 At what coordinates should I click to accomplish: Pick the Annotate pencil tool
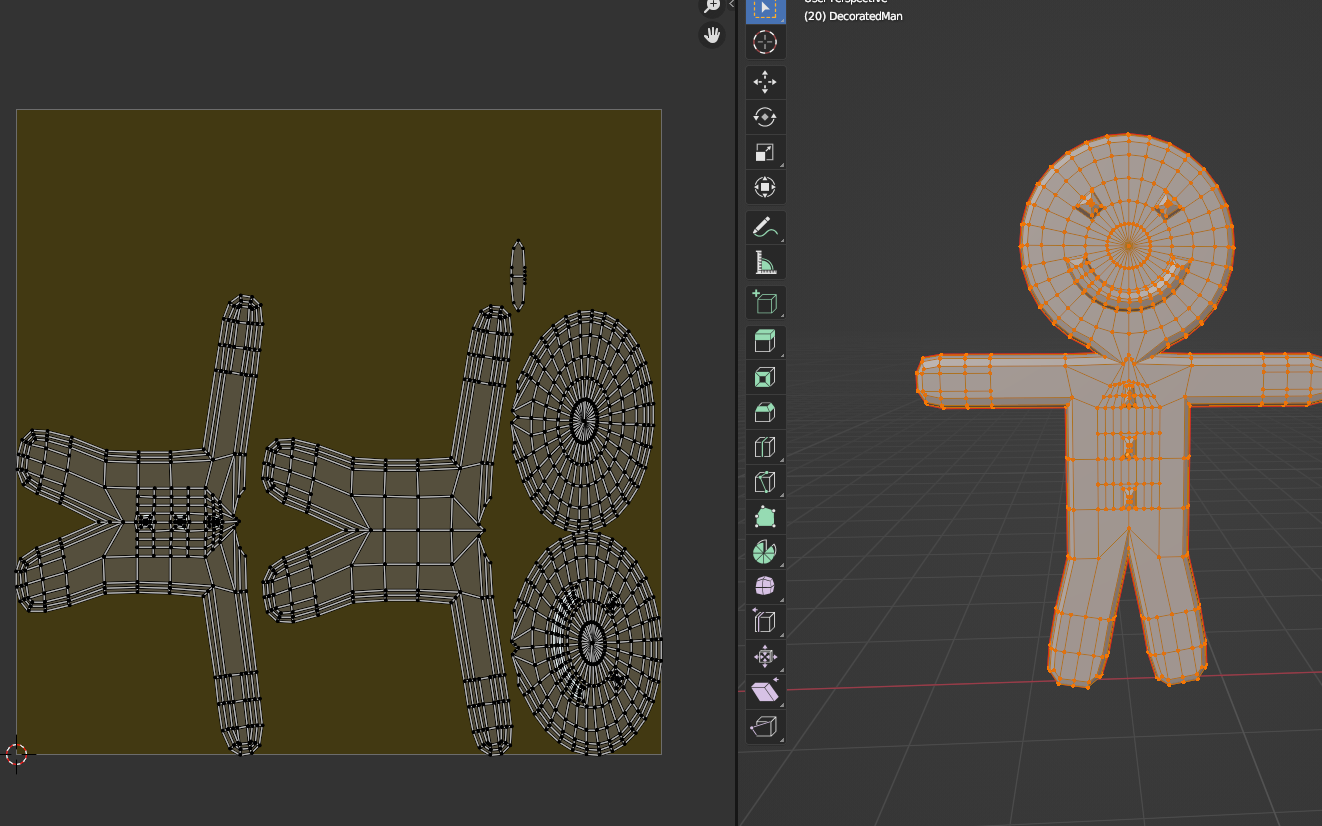pos(765,227)
